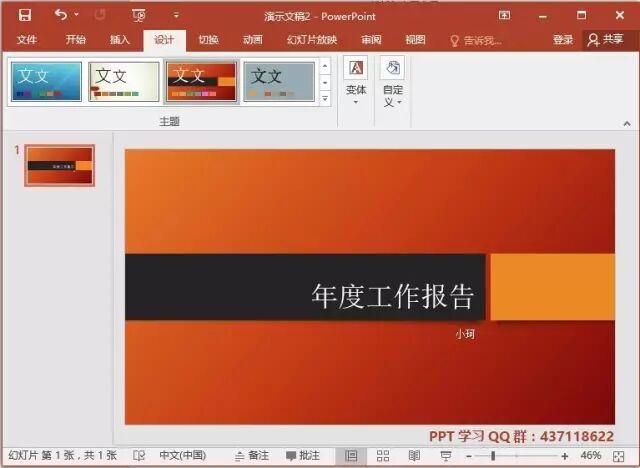The width and height of the screenshot is (640, 468).
Task: Open the 幻灯片放映 tab
Action: point(312,40)
